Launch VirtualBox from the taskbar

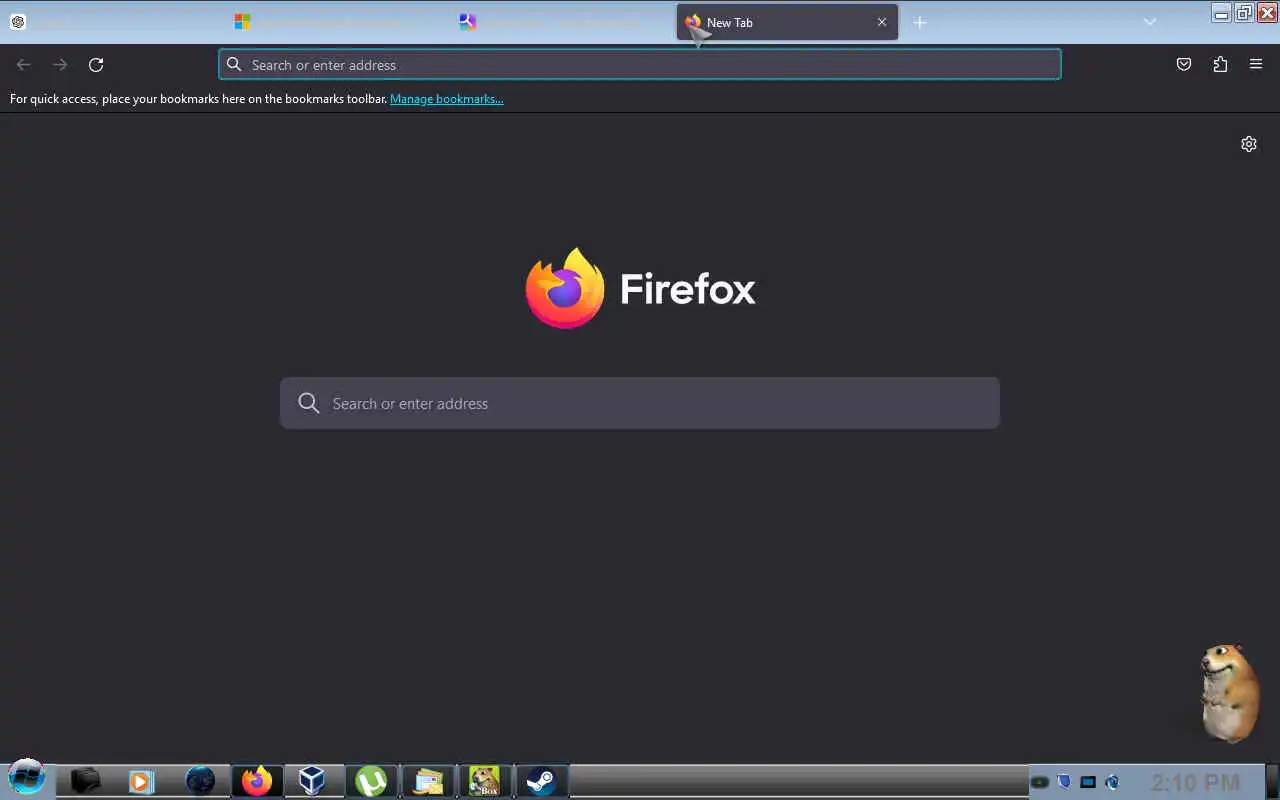click(313, 781)
